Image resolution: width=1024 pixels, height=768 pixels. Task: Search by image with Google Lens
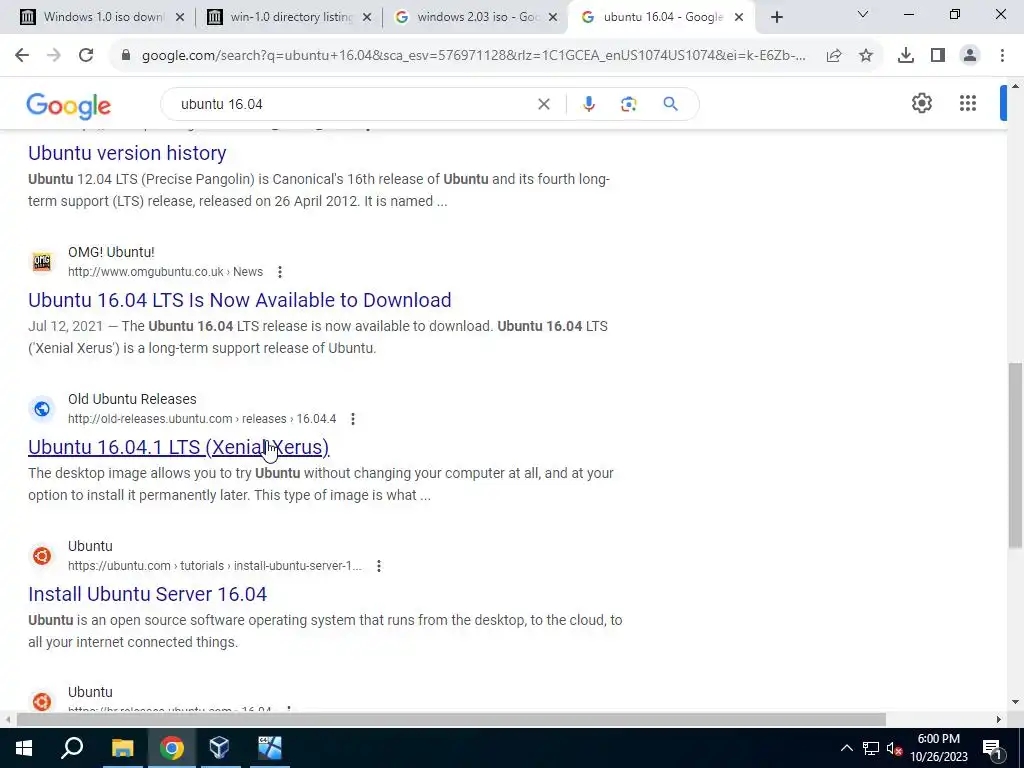628,104
